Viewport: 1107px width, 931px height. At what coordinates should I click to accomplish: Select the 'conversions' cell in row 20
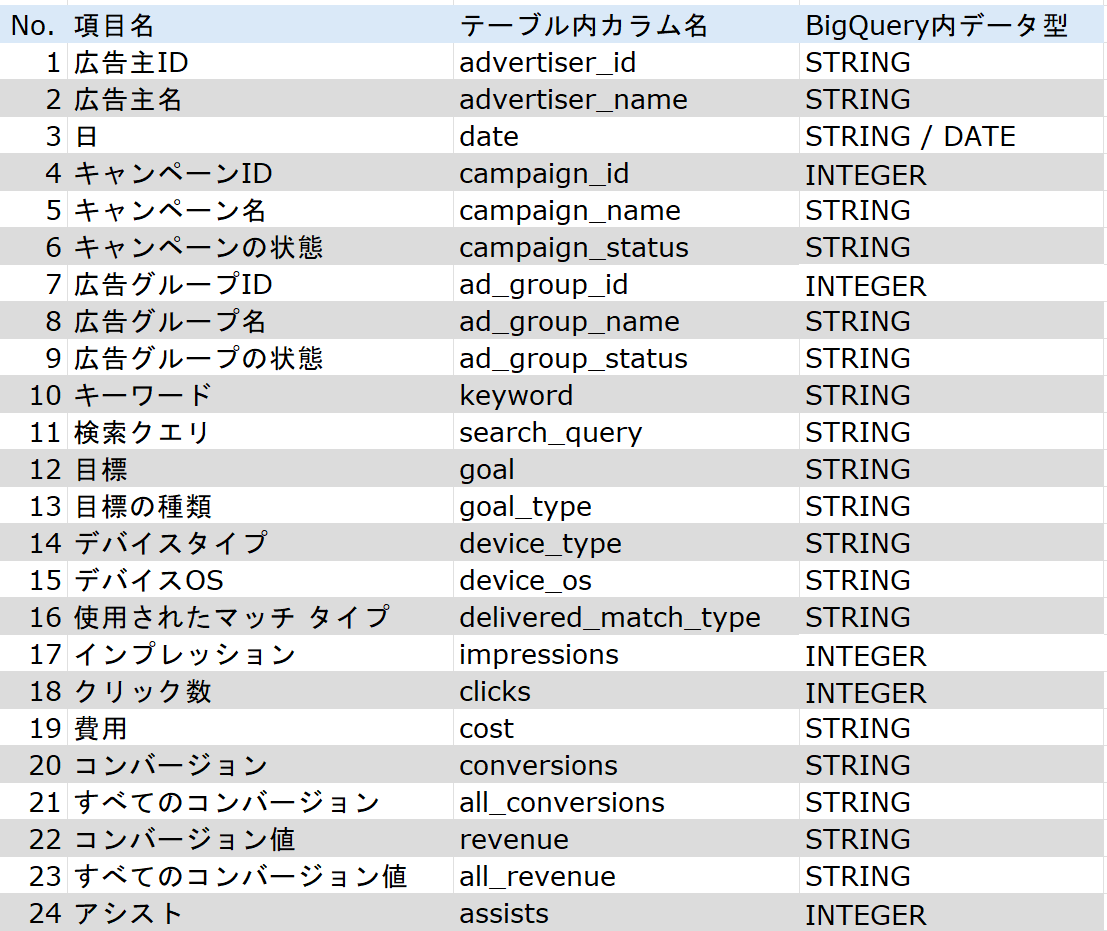pos(626,765)
